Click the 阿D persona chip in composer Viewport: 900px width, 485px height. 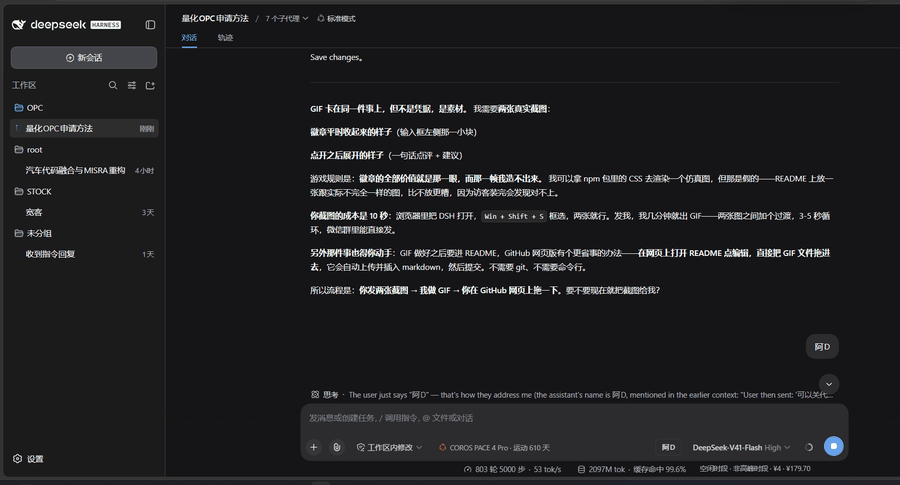668,447
